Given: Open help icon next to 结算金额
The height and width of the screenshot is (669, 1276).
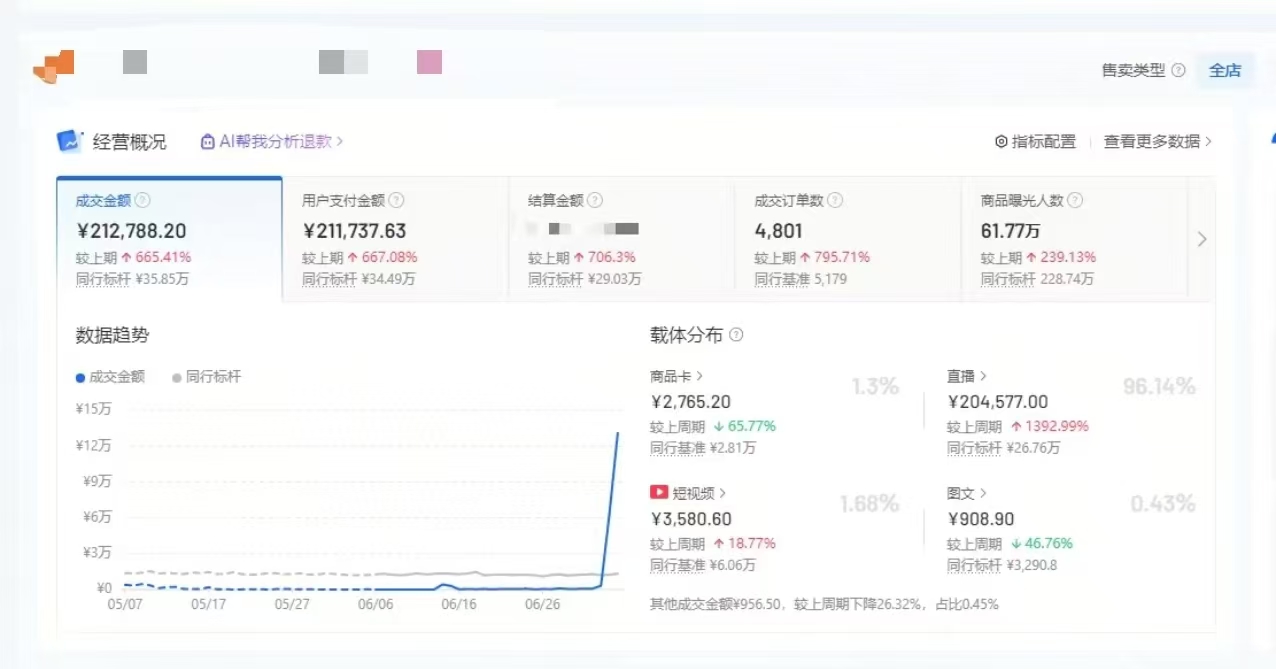Looking at the screenshot, I should click(595, 200).
